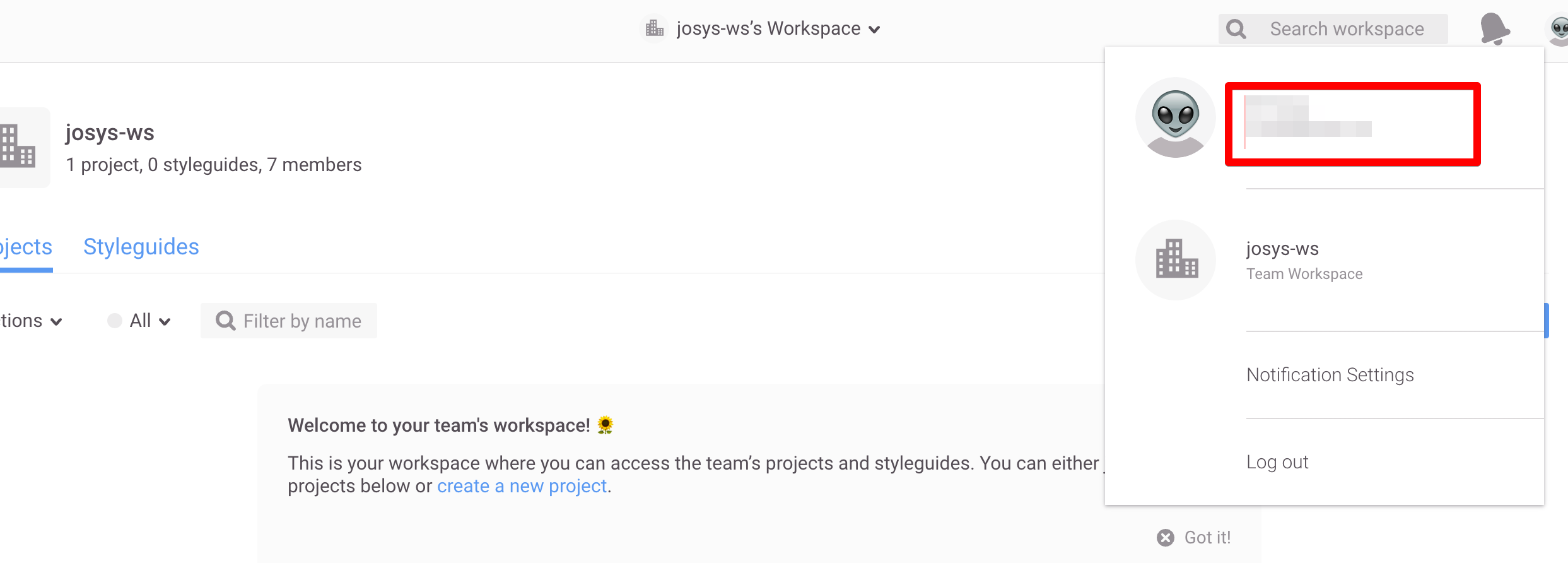Image resolution: width=1568 pixels, height=563 pixels.
Task: Click the alien avatar in top-right corner
Action: [1559, 29]
